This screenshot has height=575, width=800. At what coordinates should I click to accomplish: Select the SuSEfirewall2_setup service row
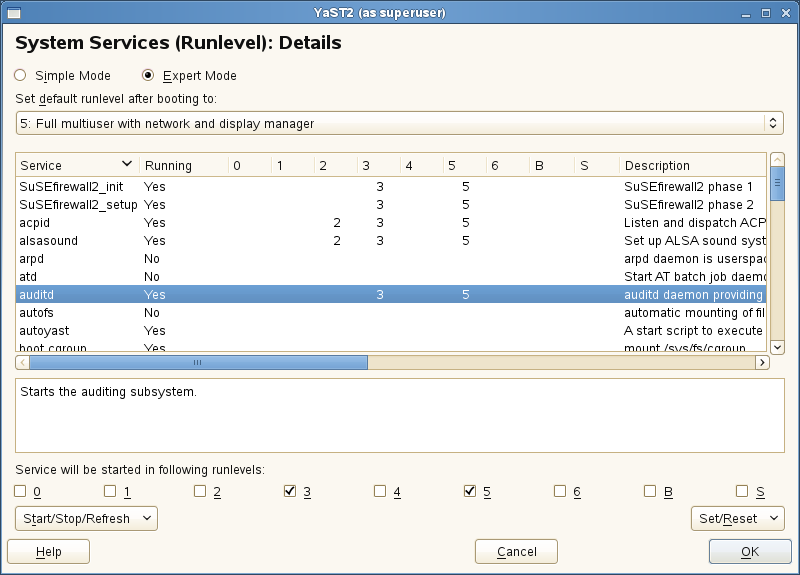point(391,205)
